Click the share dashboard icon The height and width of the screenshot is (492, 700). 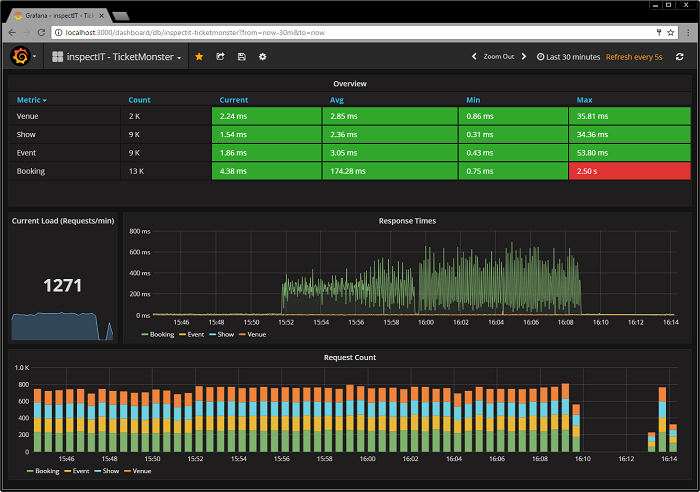pos(220,57)
